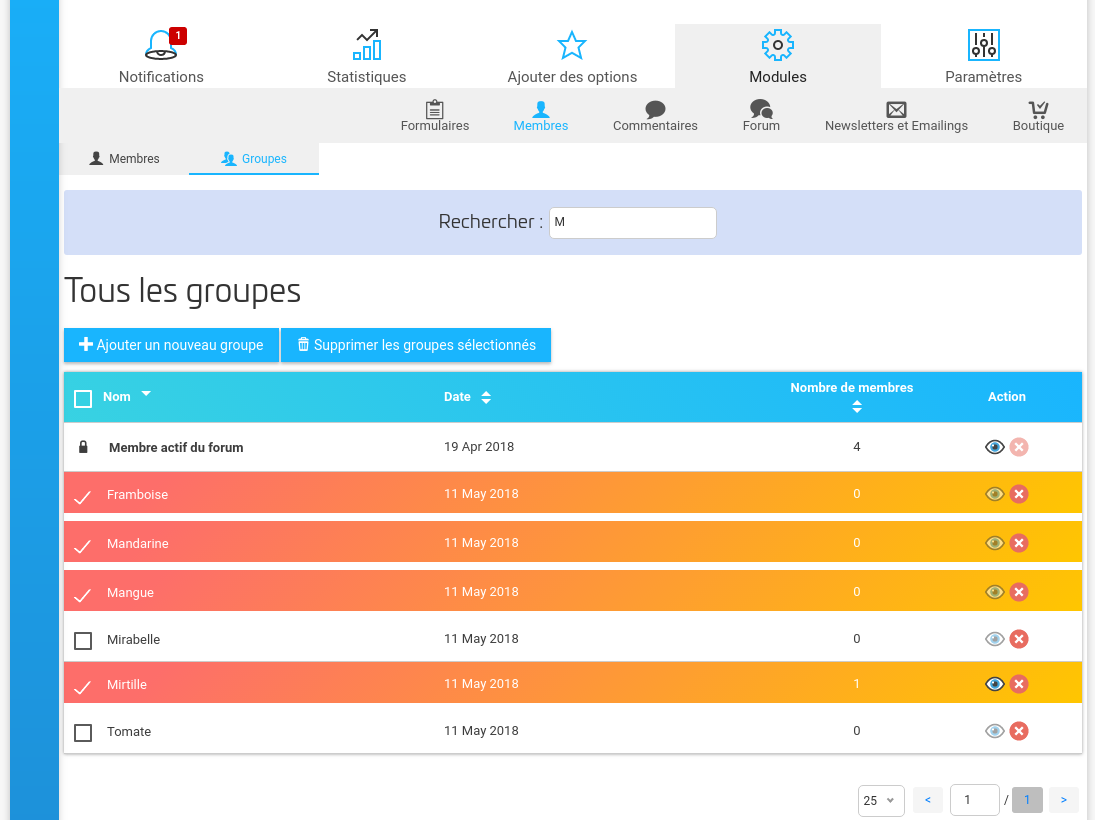Viewport: 1095px width, 820px height.
Task: Open the Newsletters et Emailings menu
Action: click(x=896, y=116)
